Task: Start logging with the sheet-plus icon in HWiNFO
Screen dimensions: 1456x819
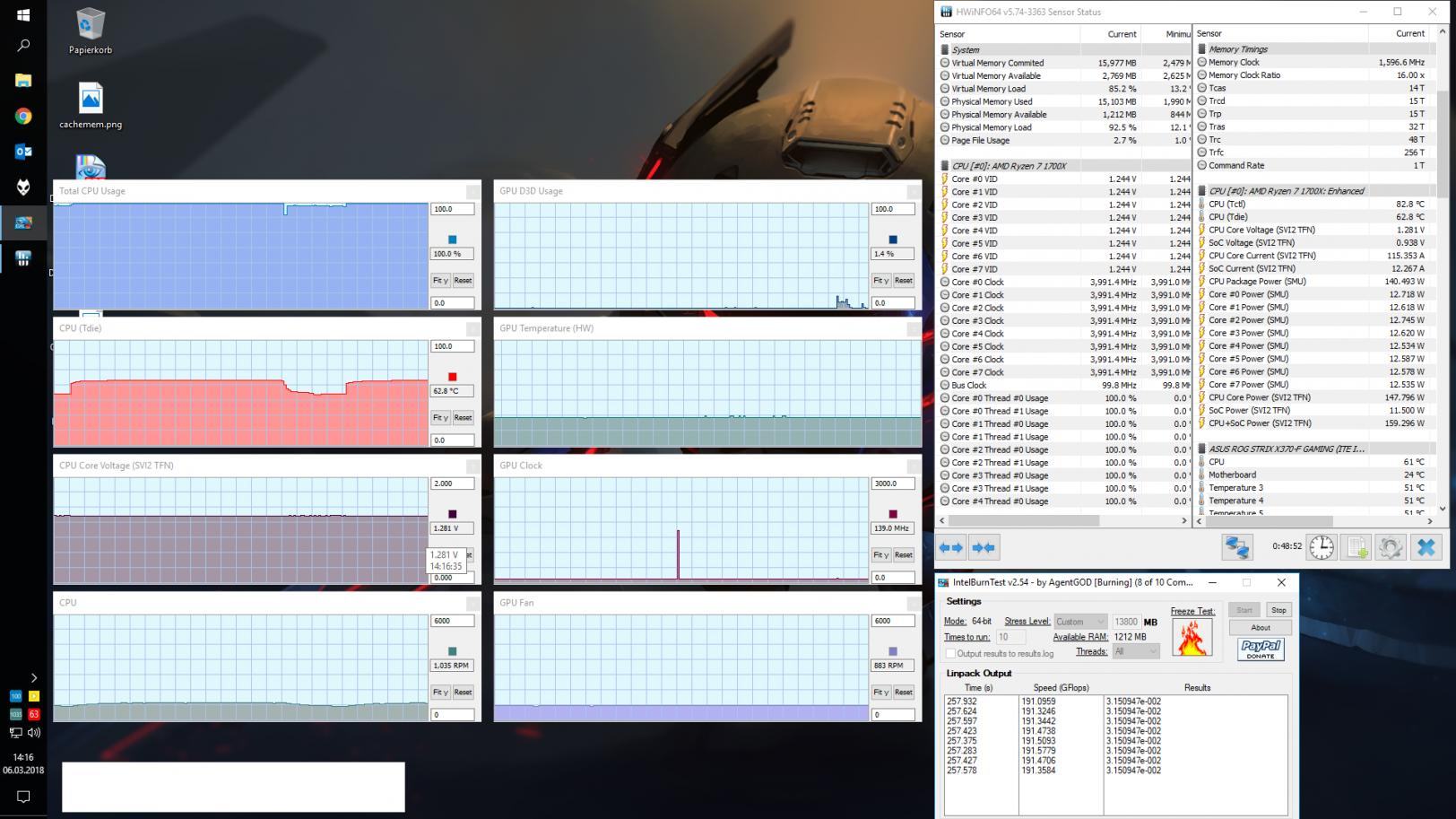Action: coord(1356,546)
